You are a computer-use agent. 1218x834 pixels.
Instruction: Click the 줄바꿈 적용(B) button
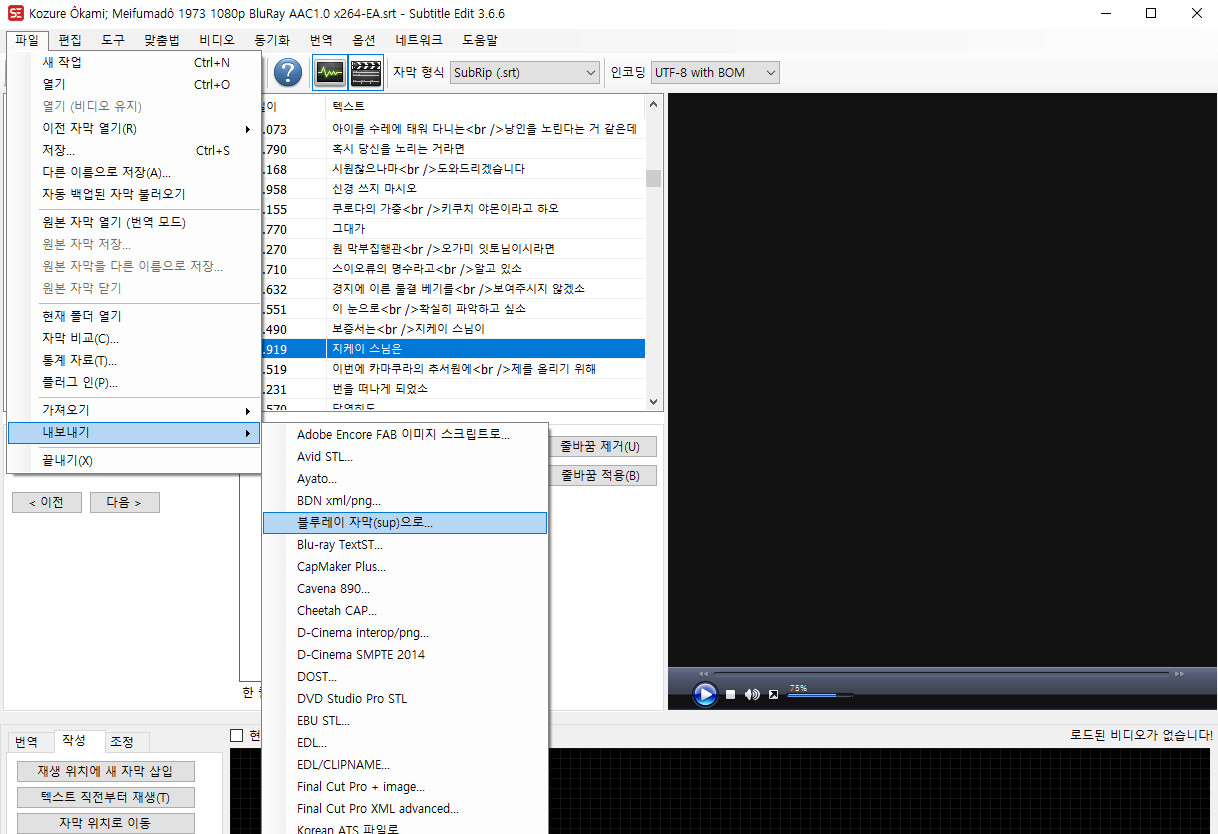(602, 475)
